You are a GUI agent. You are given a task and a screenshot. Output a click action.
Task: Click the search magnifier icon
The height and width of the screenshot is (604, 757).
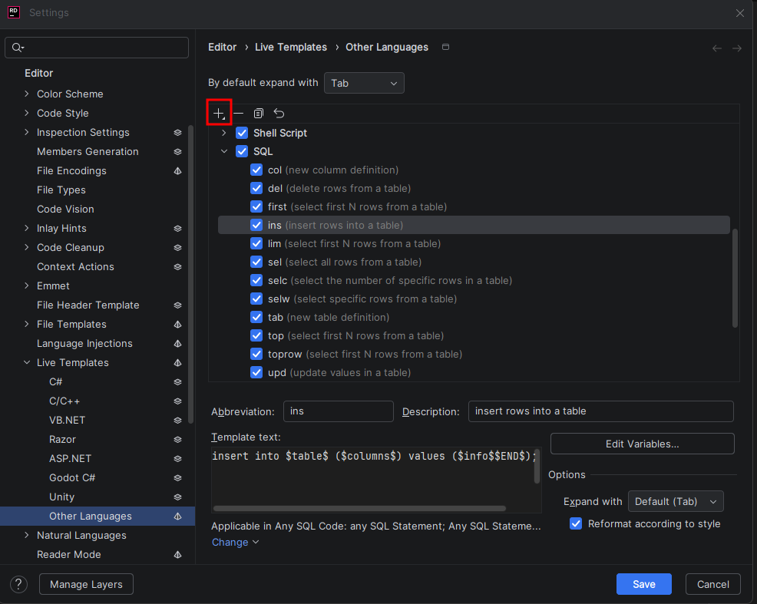click(17, 47)
